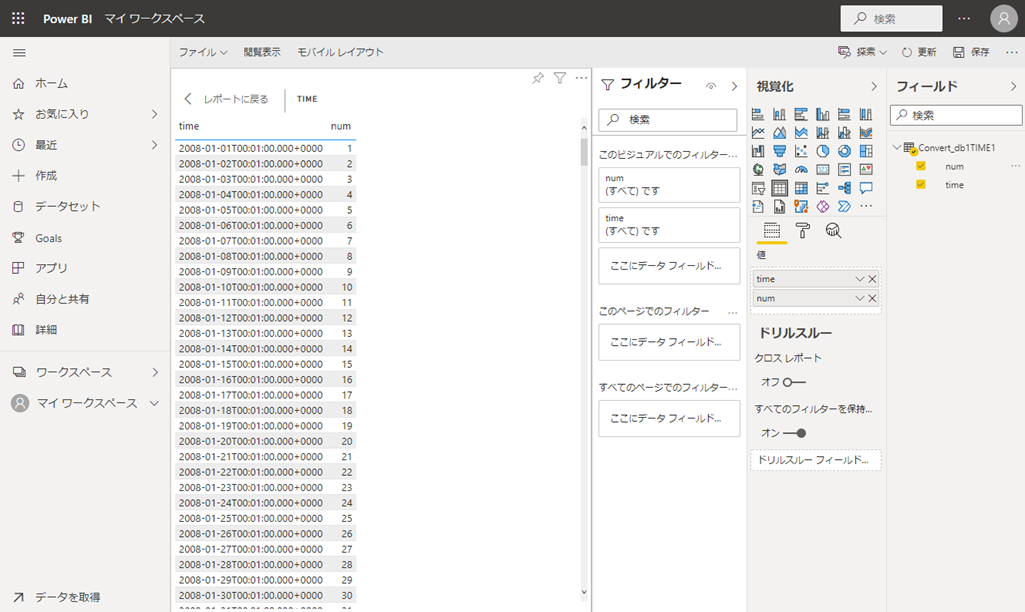This screenshot has width=1025, height=612.
Task: Click the 保存 save button
Action: [x=971, y=52]
